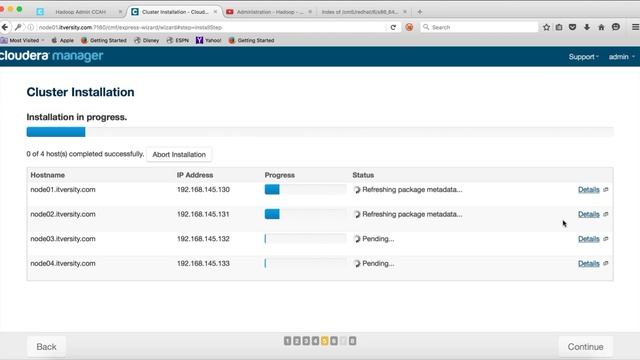Click node03 Pending status text

pos(378,239)
